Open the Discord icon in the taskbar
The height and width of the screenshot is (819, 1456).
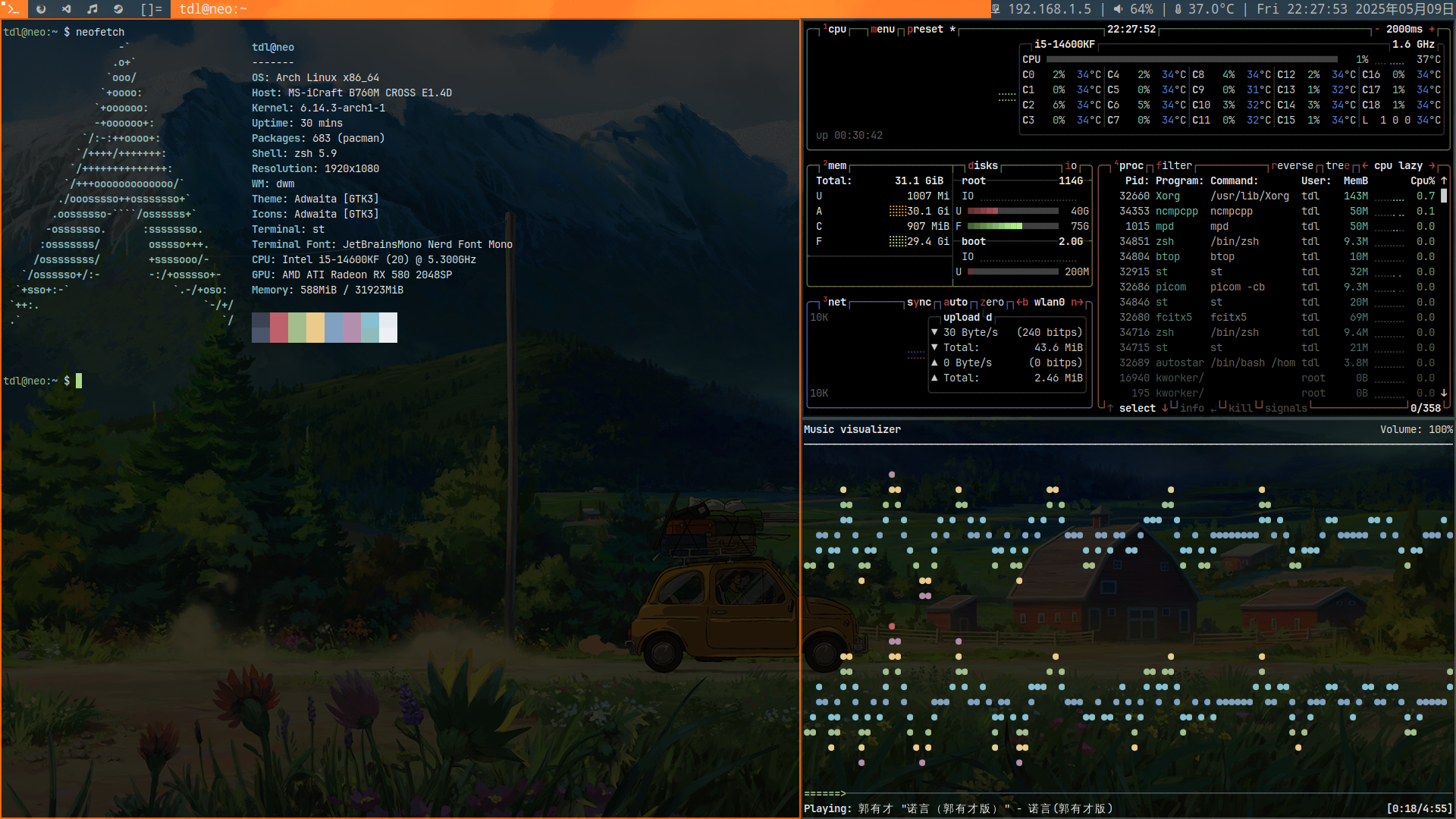[66, 9]
